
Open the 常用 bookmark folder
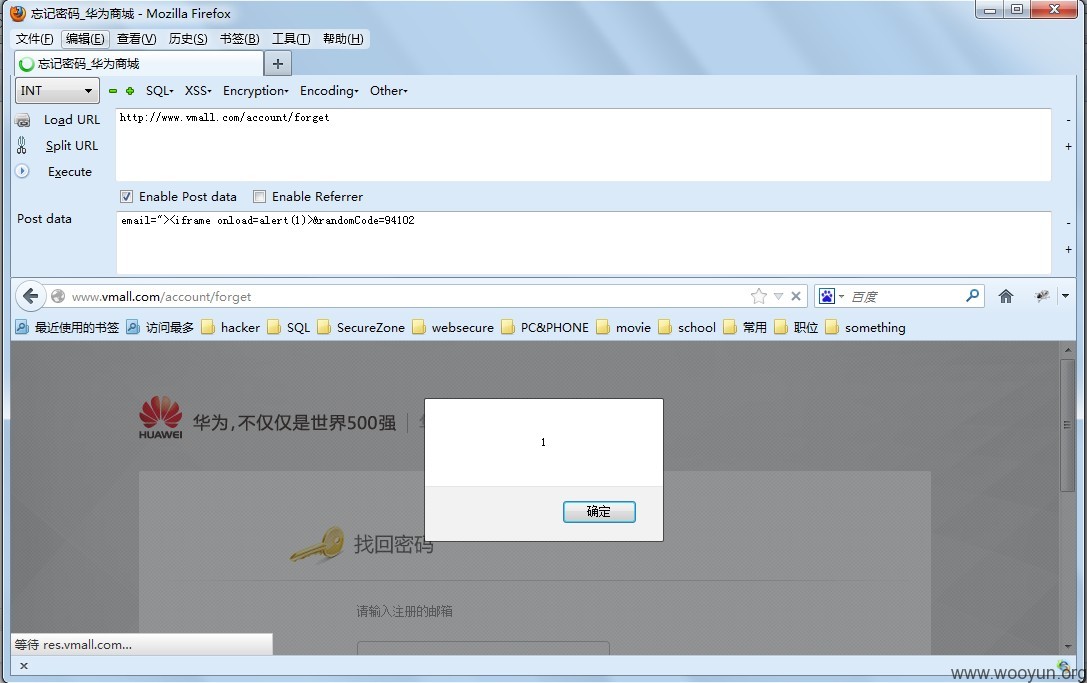[745, 327]
